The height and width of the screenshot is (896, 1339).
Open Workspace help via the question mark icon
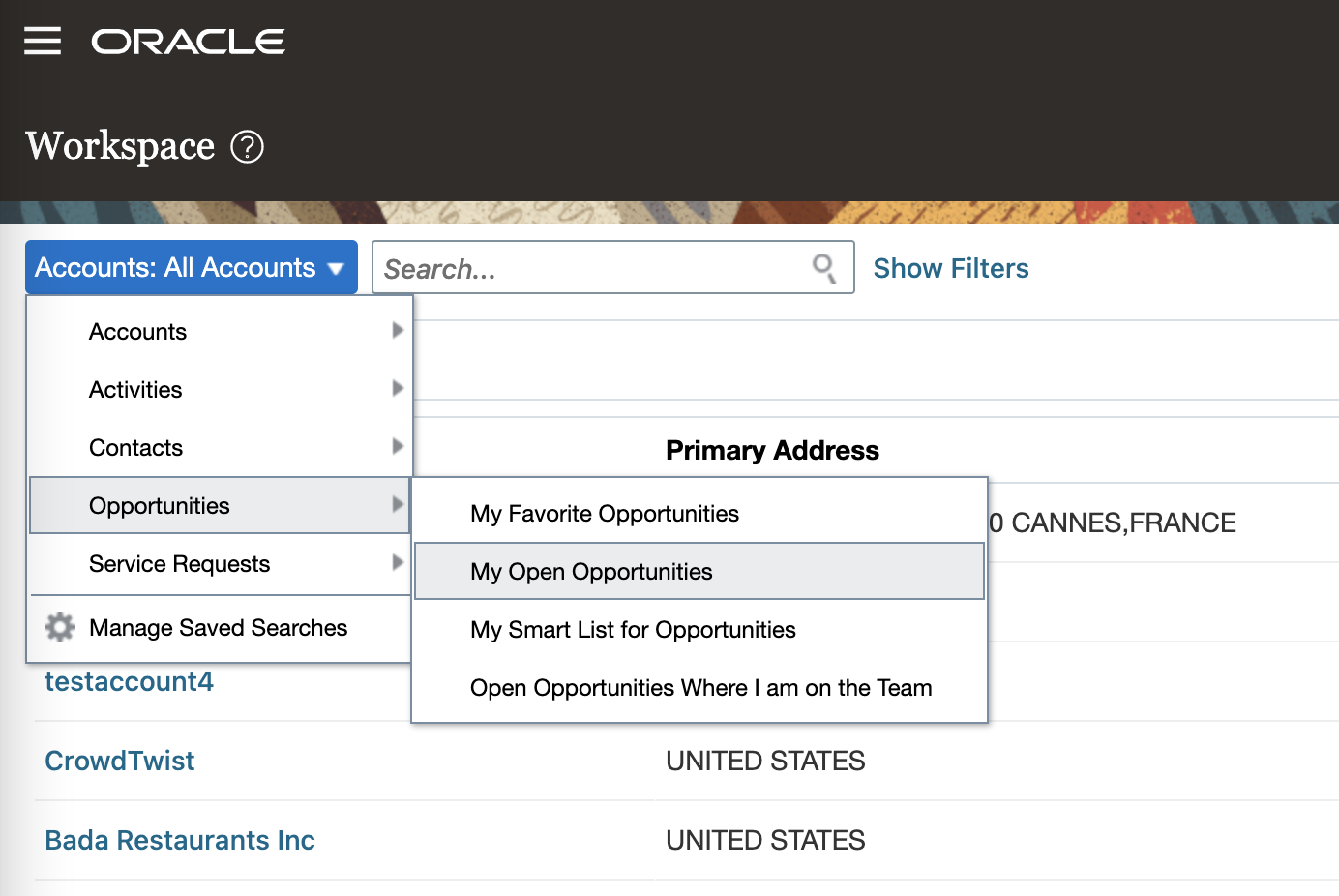pyautogui.click(x=249, y=147)
